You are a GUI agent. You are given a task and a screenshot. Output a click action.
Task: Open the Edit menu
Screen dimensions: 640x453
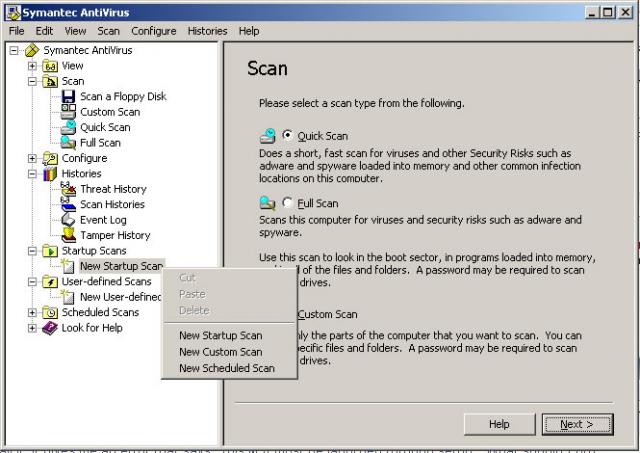point(44,31)
